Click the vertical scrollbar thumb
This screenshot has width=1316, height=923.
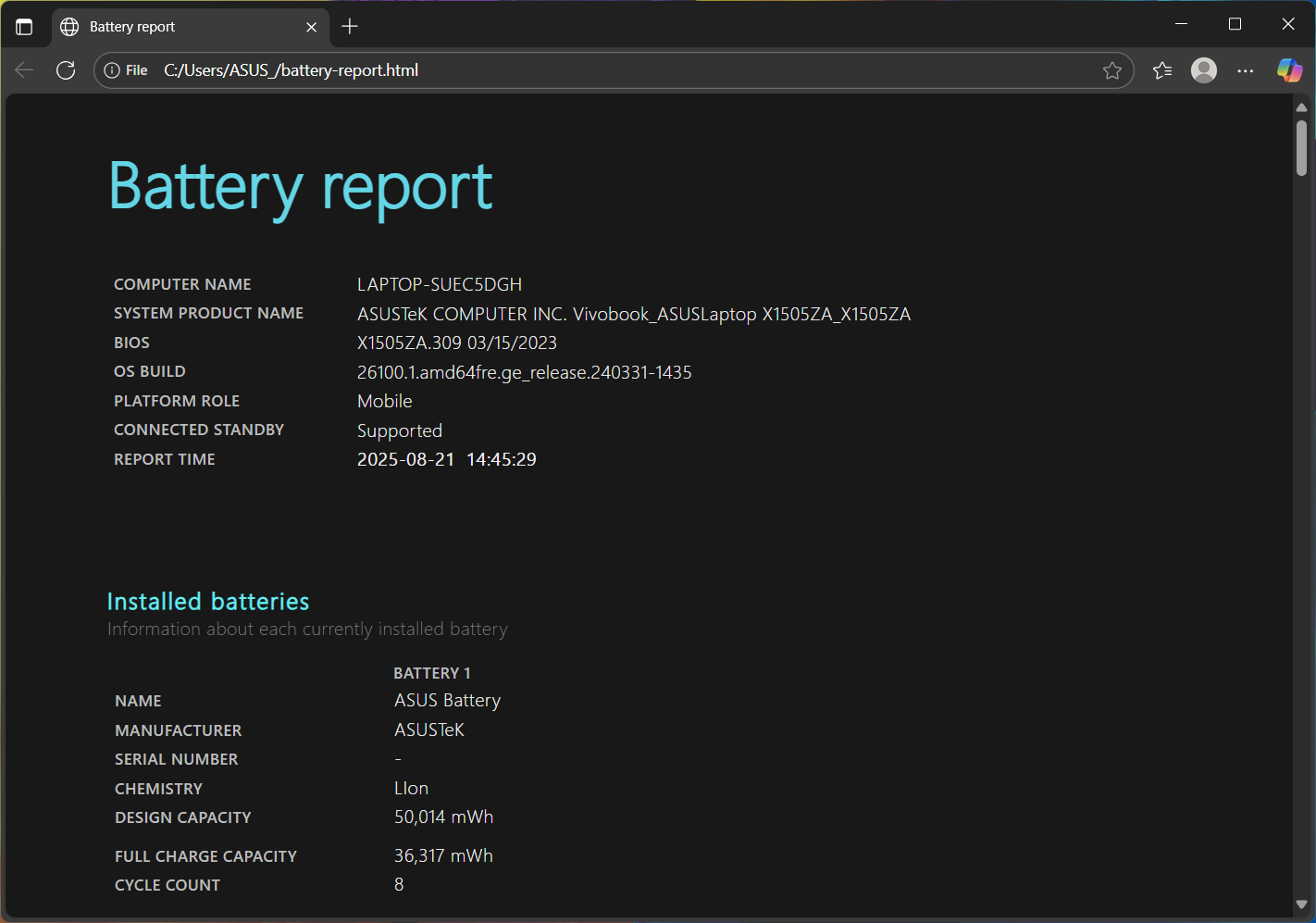coord(1301,148)
